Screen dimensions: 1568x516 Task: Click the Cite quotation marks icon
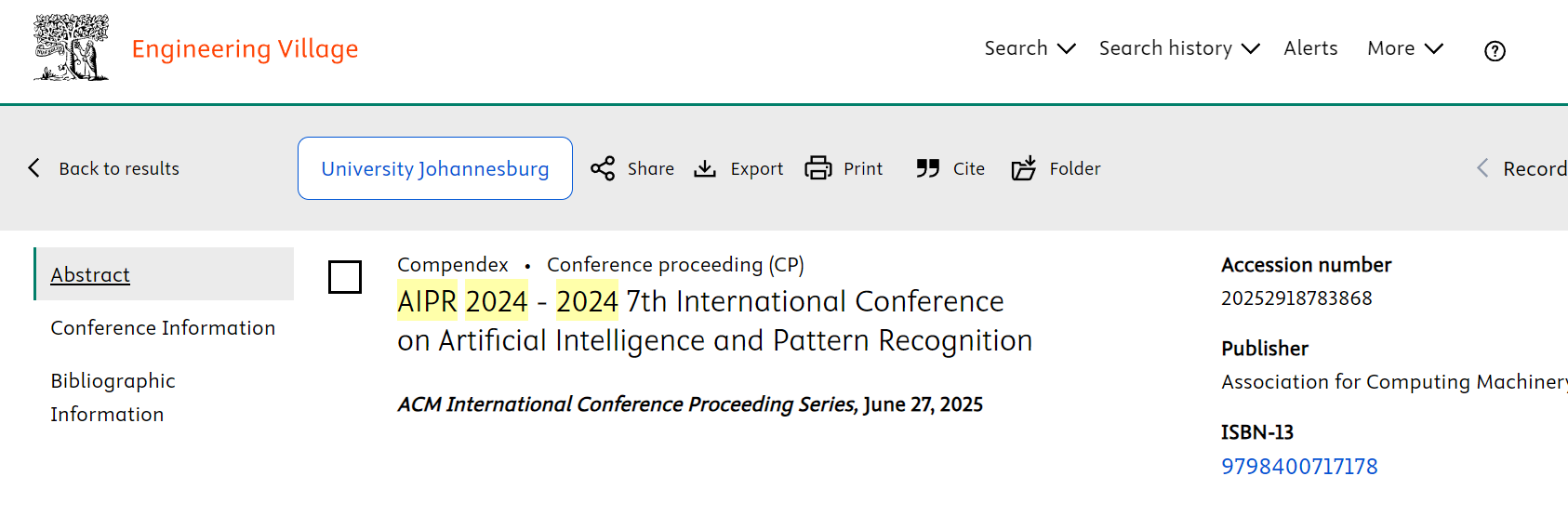(x=927, y=168)
